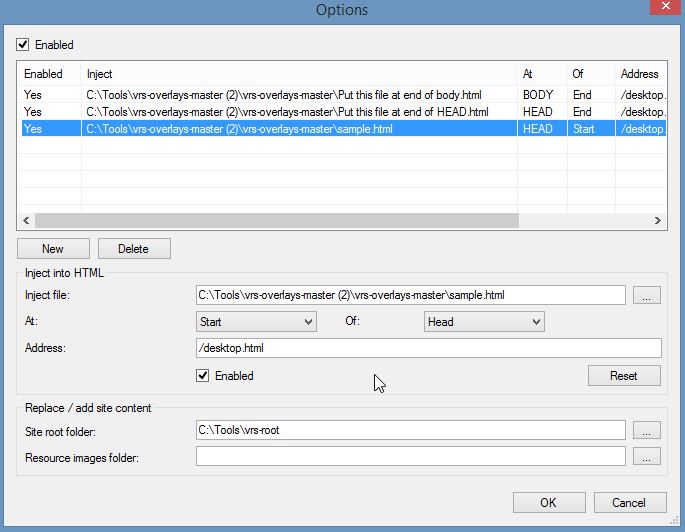Viewport: 685px width, 532px height.
Task: Click the Enabled column header in list
Action: coord(49,74)
